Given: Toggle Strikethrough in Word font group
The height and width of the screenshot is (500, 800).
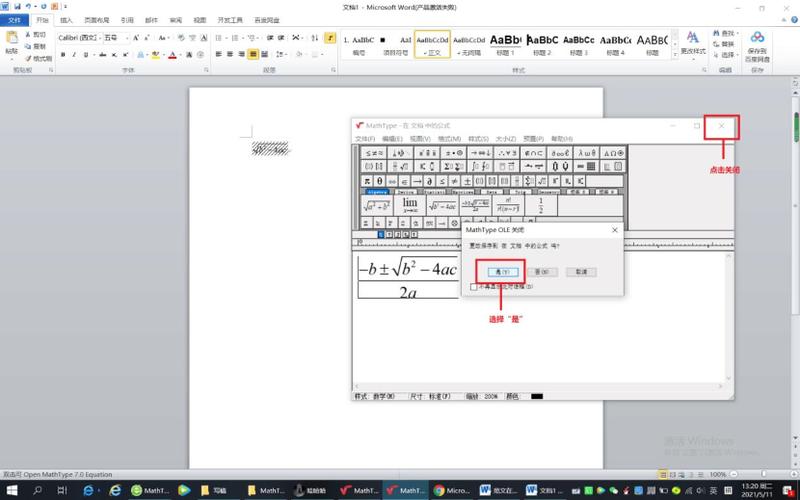Looking at the screenshot, I should 103,54.
